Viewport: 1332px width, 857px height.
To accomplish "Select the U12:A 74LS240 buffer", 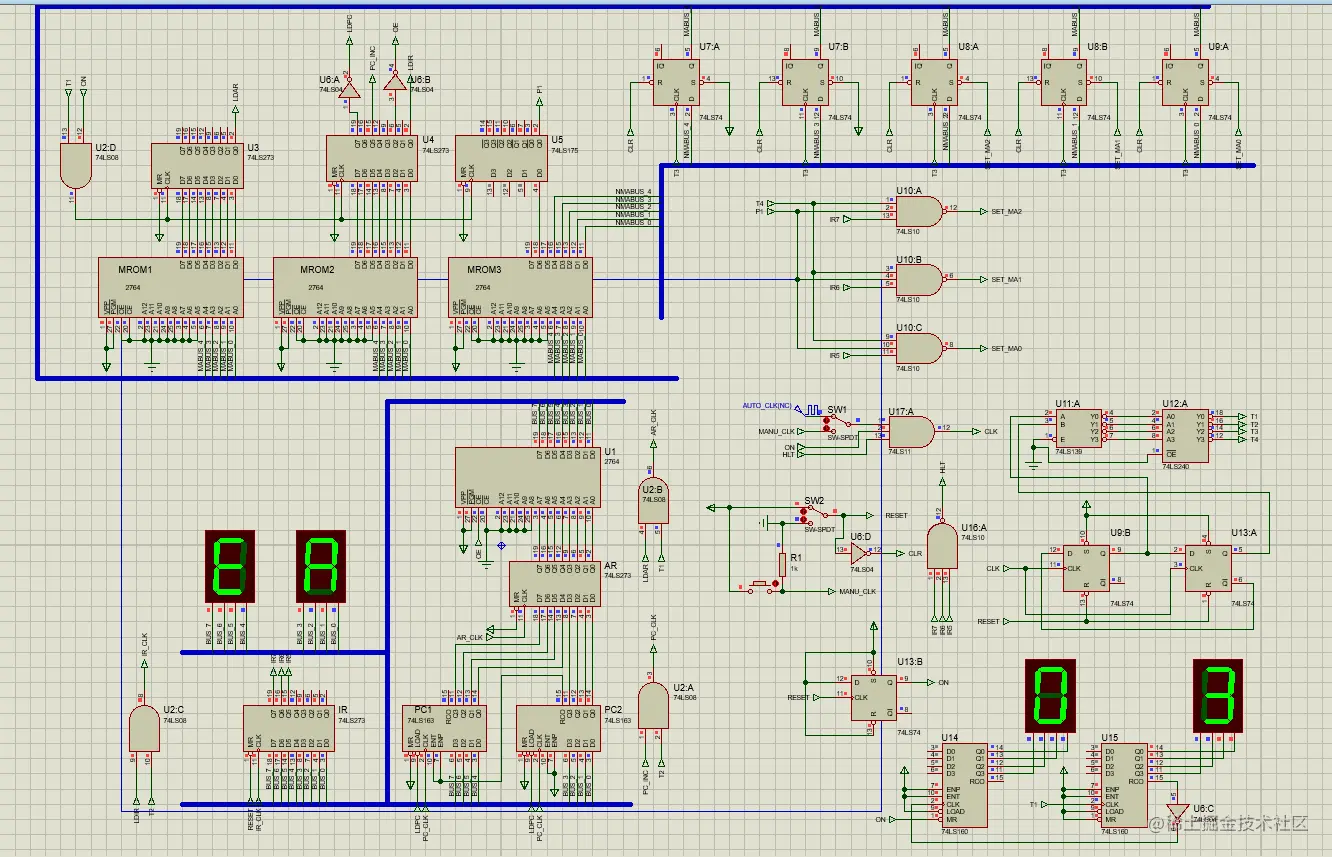I will pyautogui.click(x=1185, y=434).
